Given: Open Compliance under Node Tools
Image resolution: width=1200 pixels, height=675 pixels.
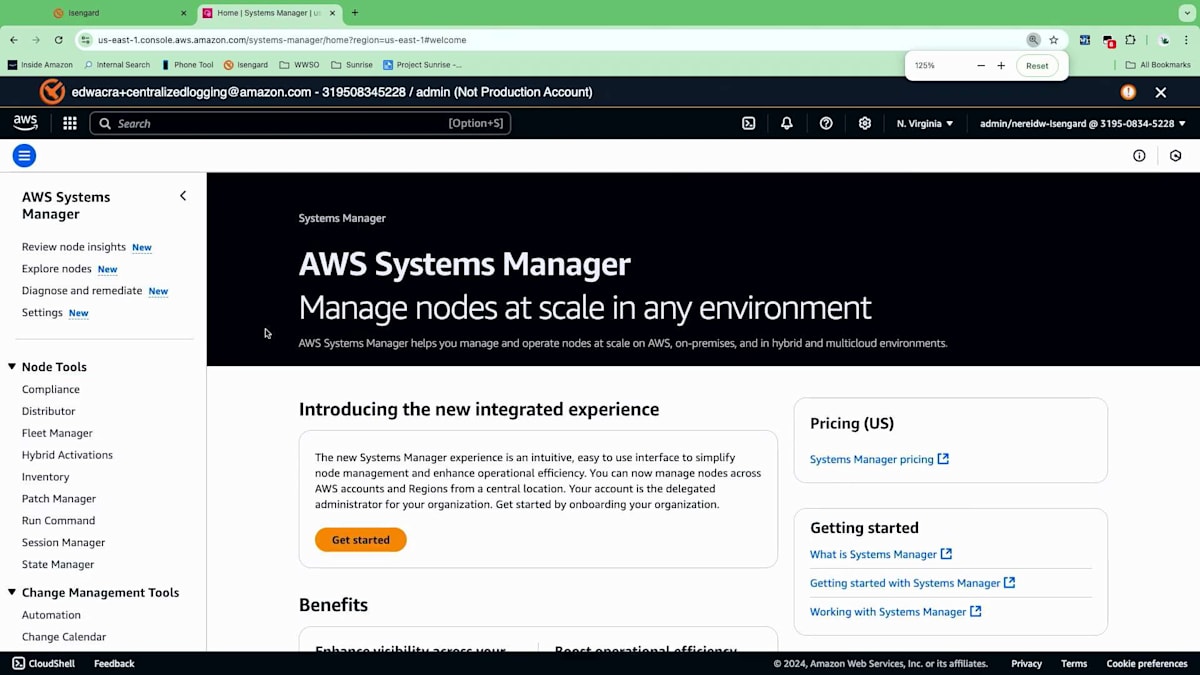Looking at the screenshot, I should 51,389.
